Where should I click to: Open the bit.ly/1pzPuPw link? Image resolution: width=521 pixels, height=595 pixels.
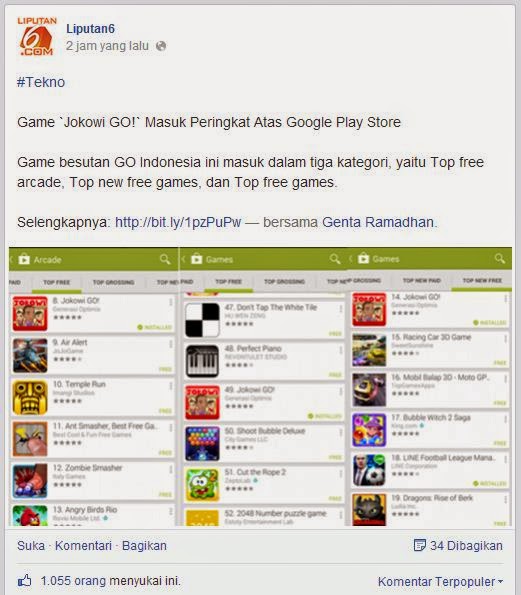[x=178, y=222]
